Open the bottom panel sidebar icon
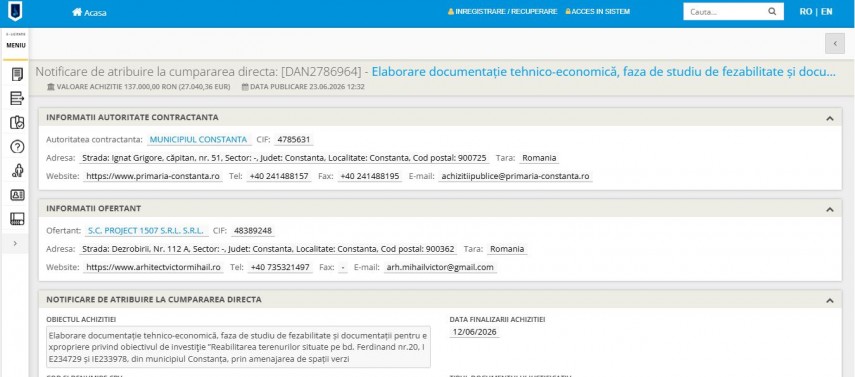 pos(17,219)
